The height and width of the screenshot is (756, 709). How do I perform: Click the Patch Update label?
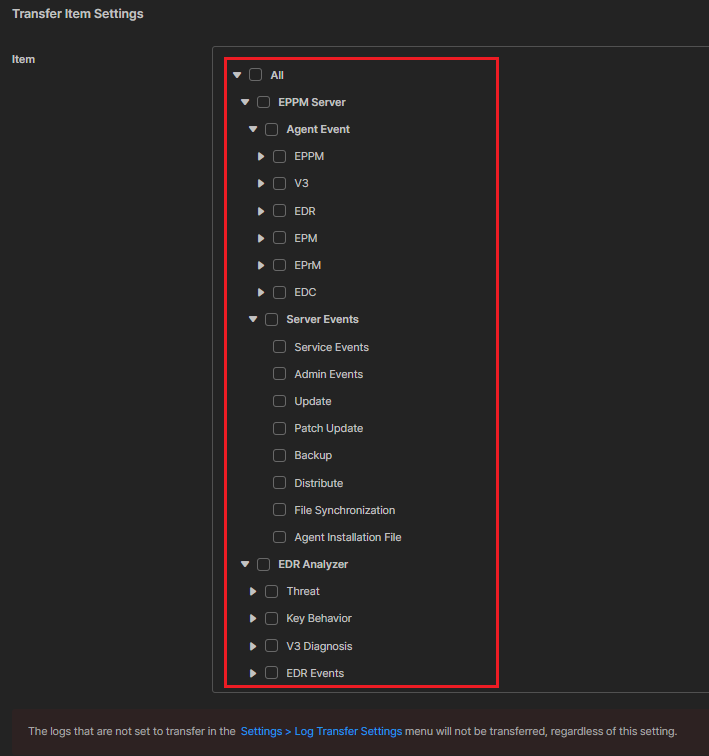click(x=329, y=428)
